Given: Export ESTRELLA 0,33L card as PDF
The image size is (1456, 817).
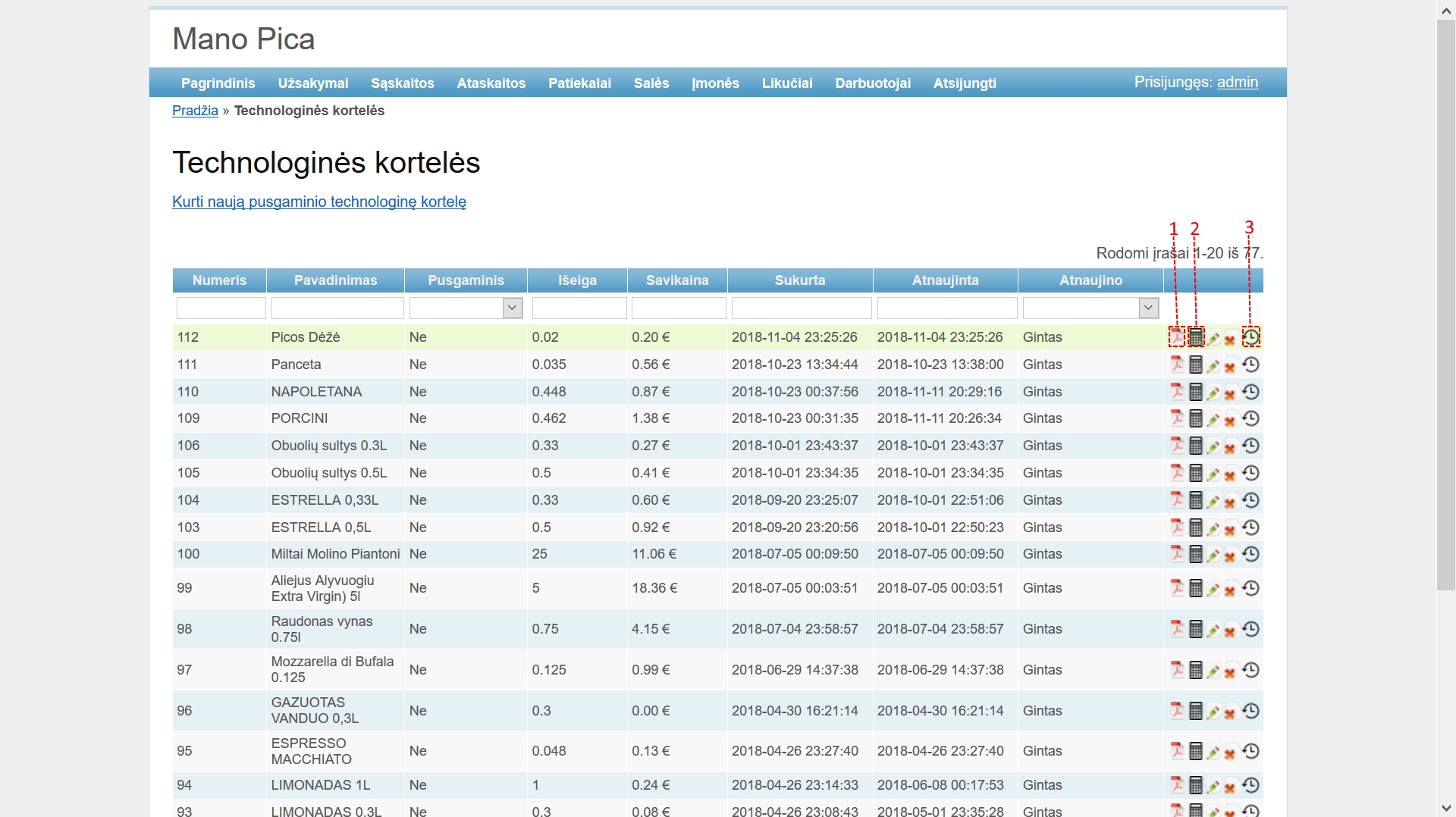Looking at the screenshot, I should point(1176,500).
